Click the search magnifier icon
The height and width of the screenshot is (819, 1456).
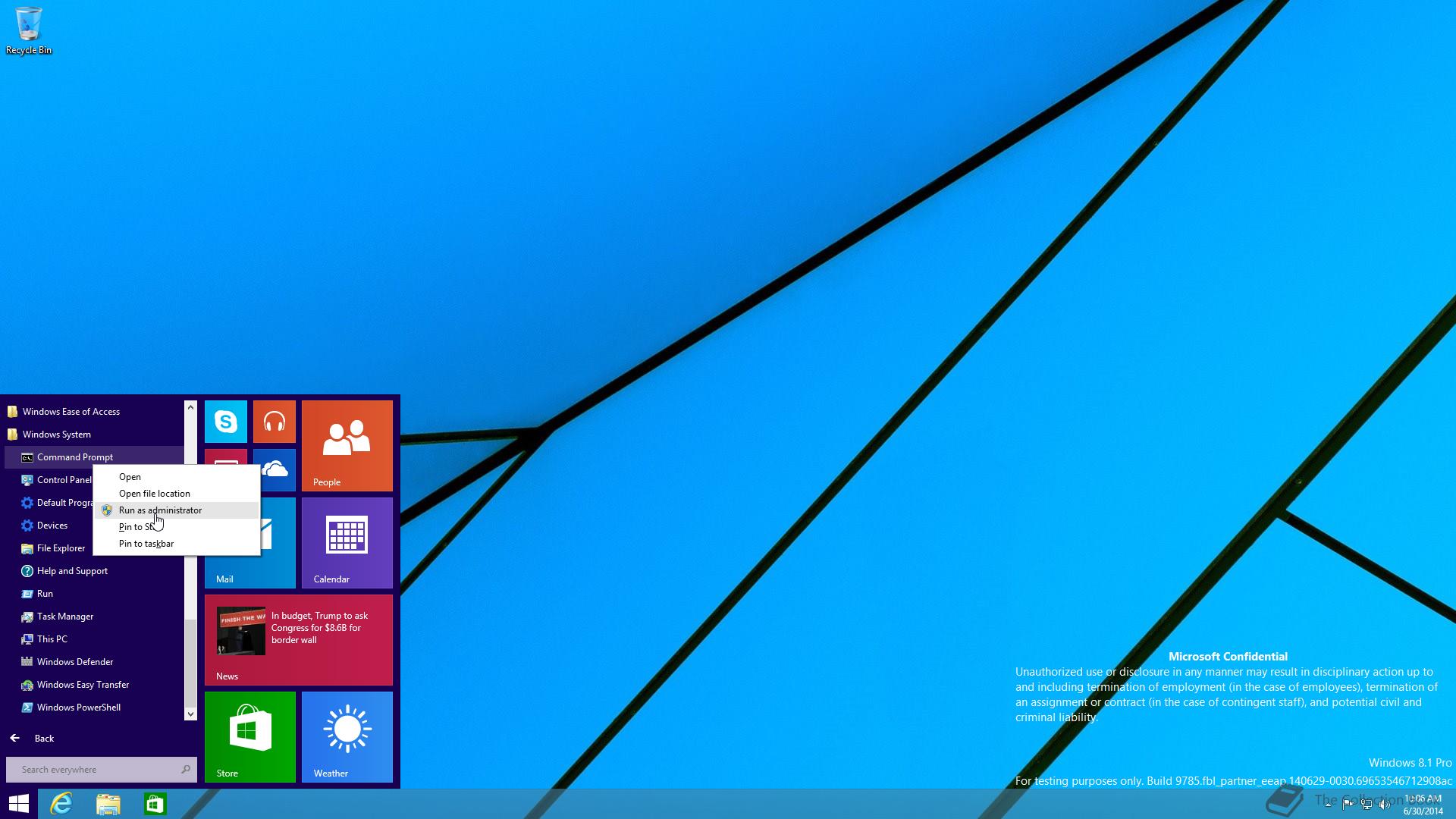click(x=186, y=770)
